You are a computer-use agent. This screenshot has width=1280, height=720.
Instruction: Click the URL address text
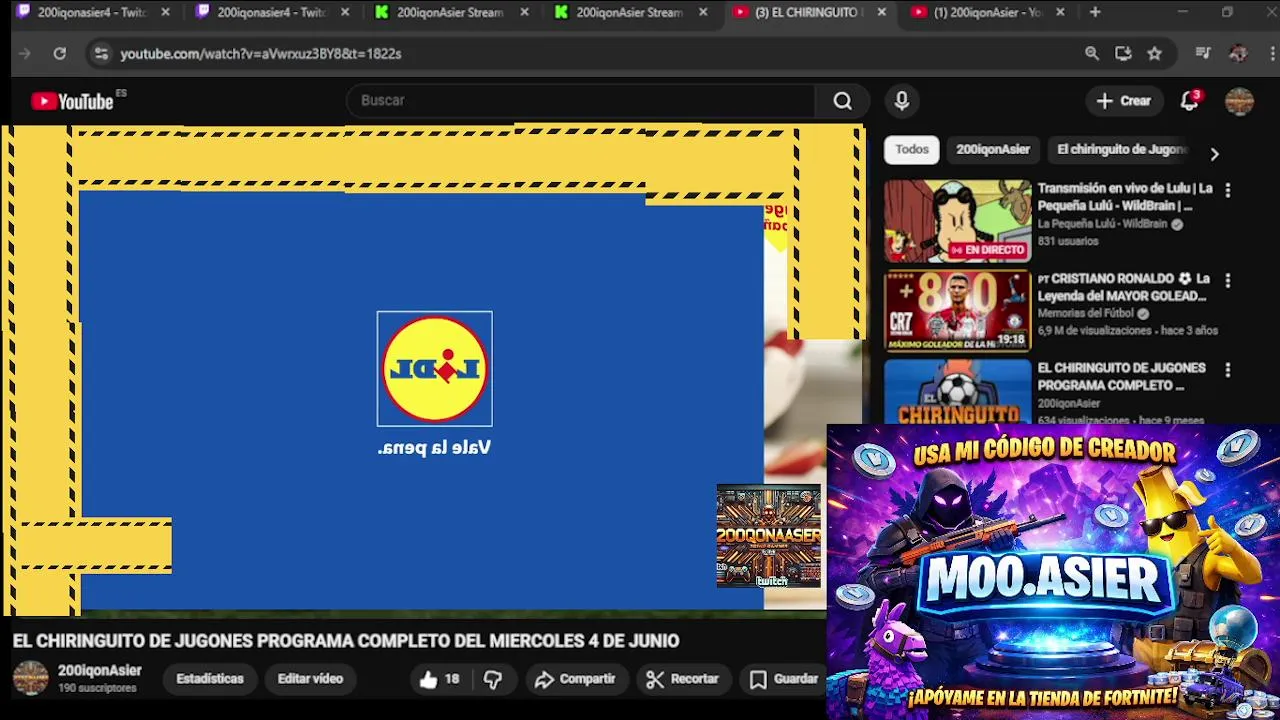point(261,54)
